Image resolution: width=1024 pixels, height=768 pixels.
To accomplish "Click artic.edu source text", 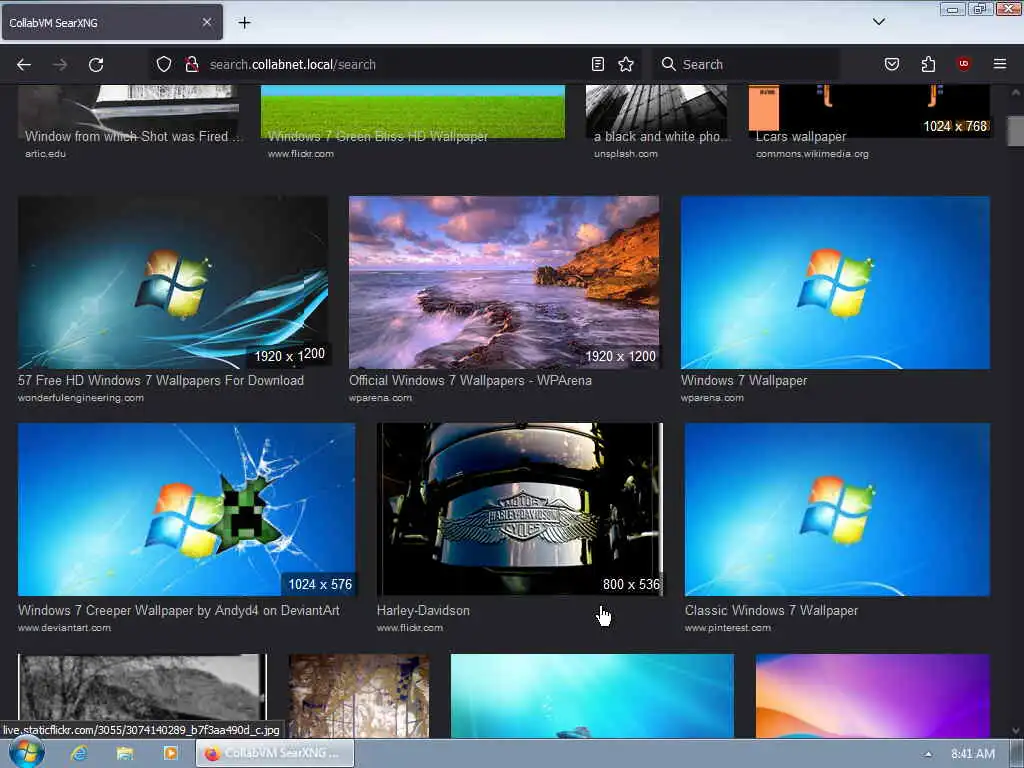I will 45,154.
